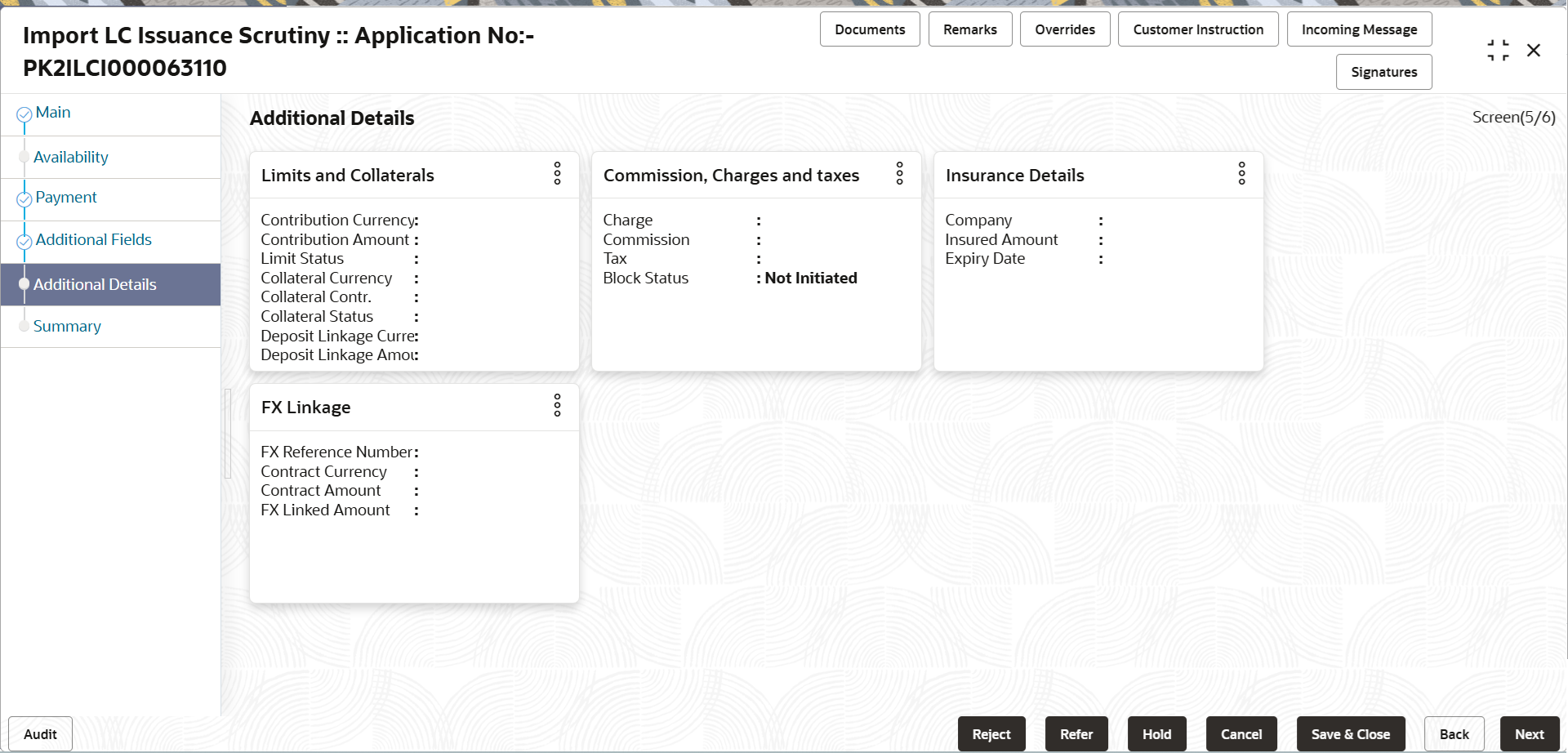1568x753 pixels.
Task: Click the Additional Fields completion checkmark
Action: click(x=24, y=242)
